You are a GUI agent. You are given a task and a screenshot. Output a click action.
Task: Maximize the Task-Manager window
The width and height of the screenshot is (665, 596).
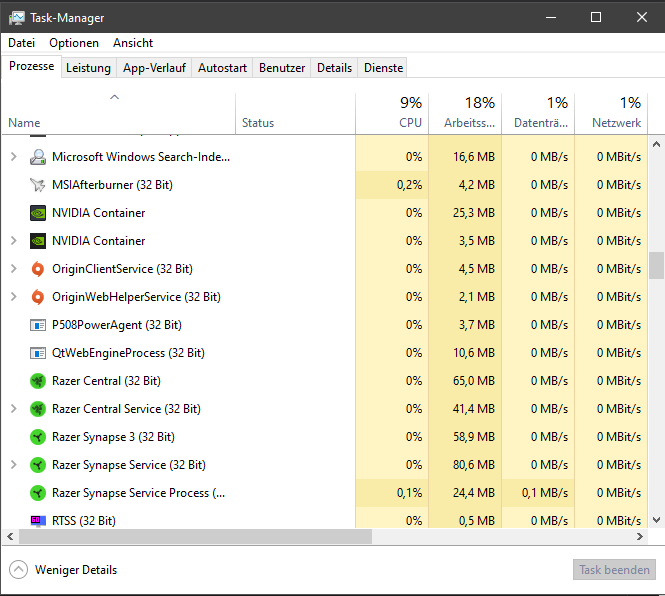(x=596, y=17)
